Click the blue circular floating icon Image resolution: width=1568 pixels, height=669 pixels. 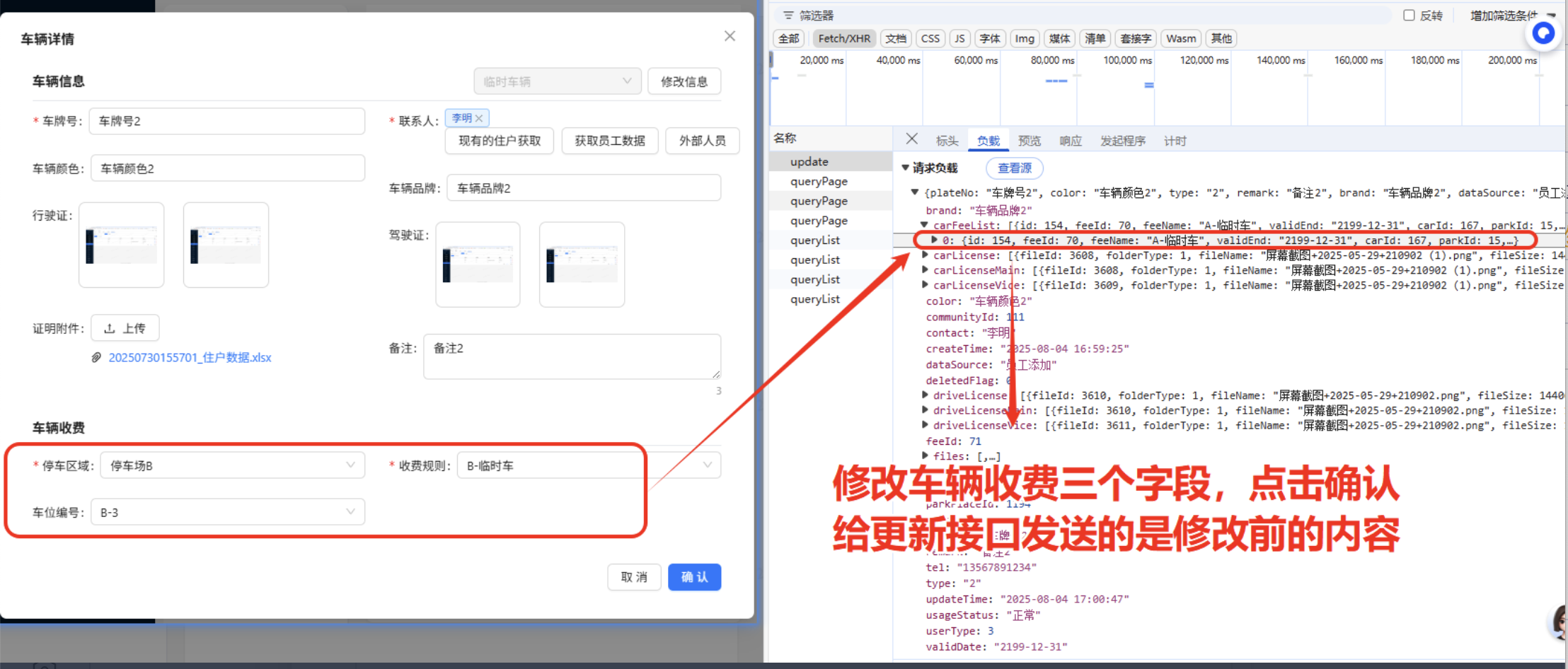pos(1543,33)
